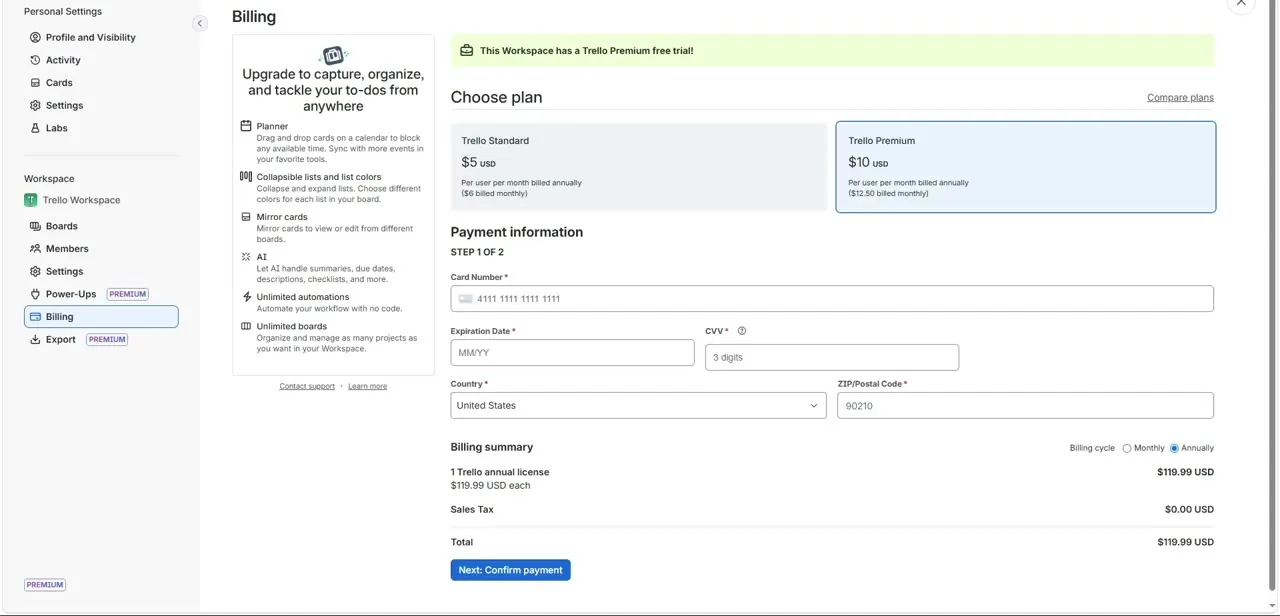Click the Labs flask icon
Image resolution: width=1280 pixels, height=616 pixels.
click(35, 128)
